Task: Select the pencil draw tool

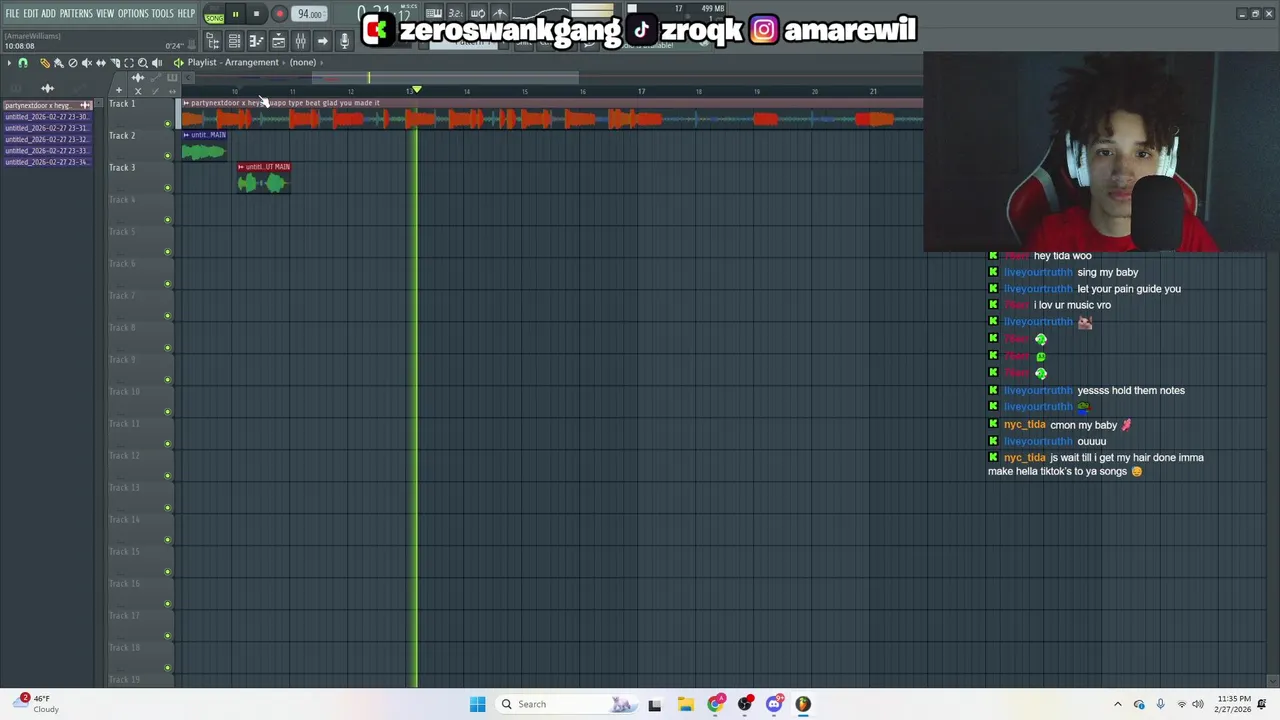Action: click(x=44, y=63)
